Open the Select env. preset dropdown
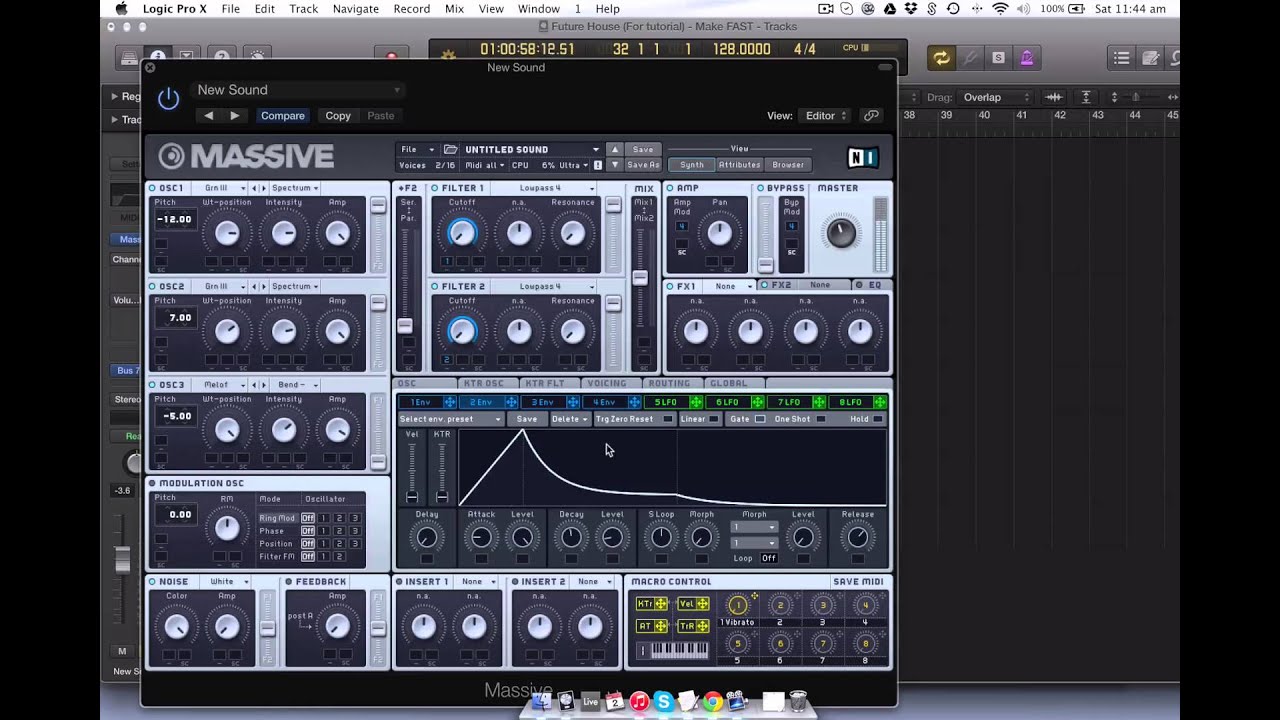 (450, 419)
